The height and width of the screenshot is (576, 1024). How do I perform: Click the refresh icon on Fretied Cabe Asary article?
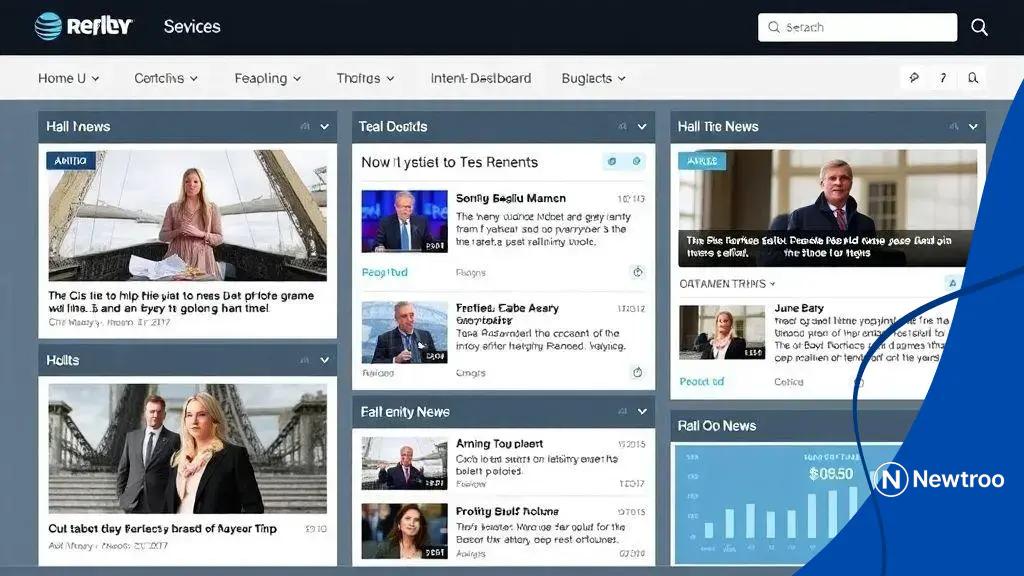pyautogui.click(x=637, y=372)
